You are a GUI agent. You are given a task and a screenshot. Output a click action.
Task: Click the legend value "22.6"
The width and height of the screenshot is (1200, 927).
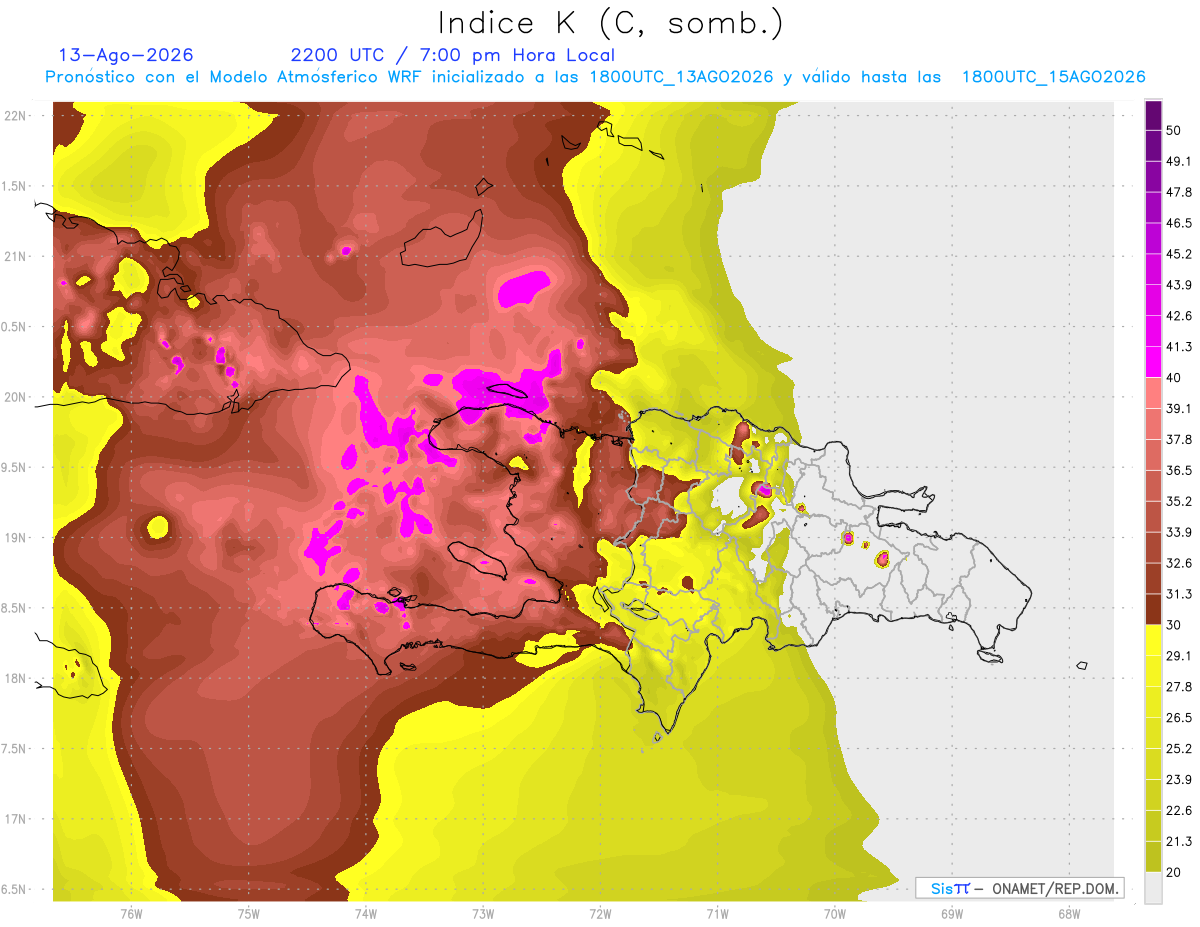pyautogui.click(x=1179, y=811)
